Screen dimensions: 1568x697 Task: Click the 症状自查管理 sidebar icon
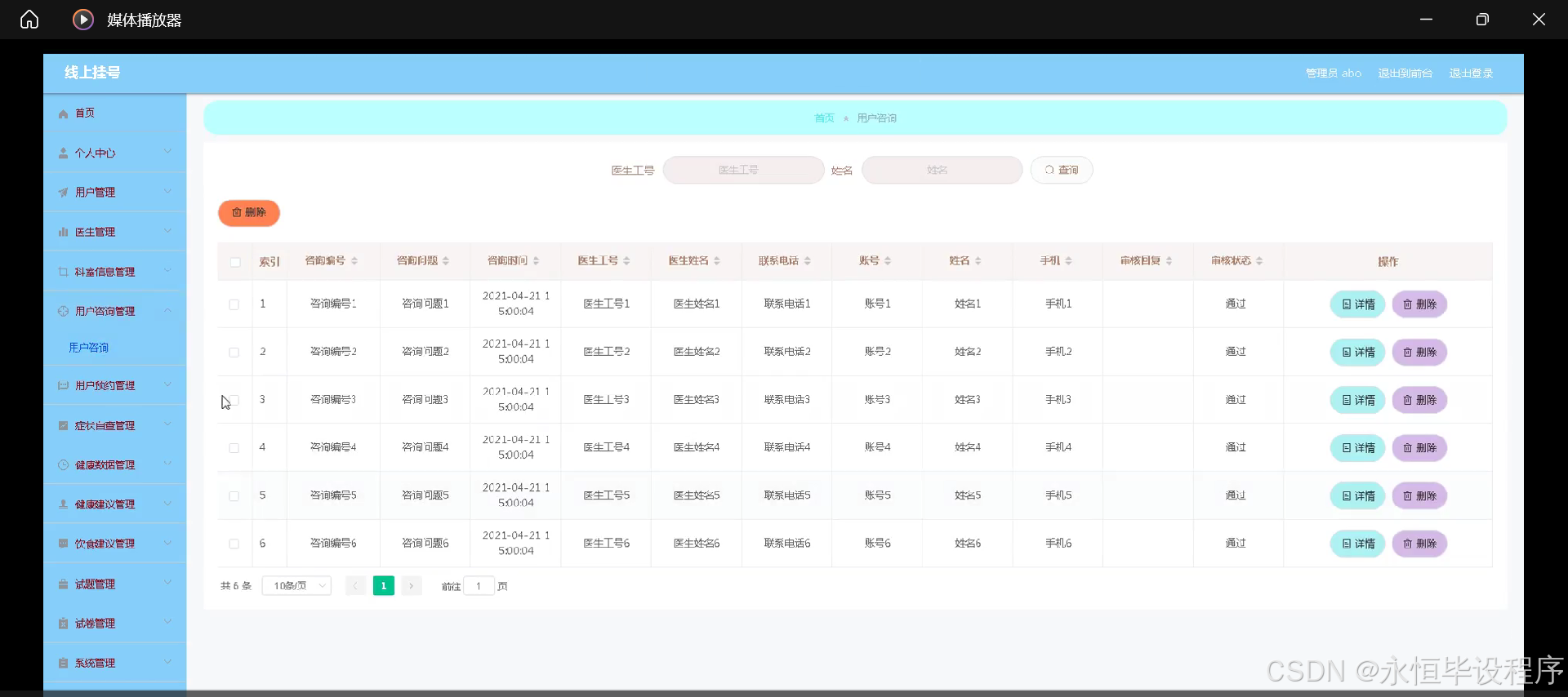coord(63,425)
